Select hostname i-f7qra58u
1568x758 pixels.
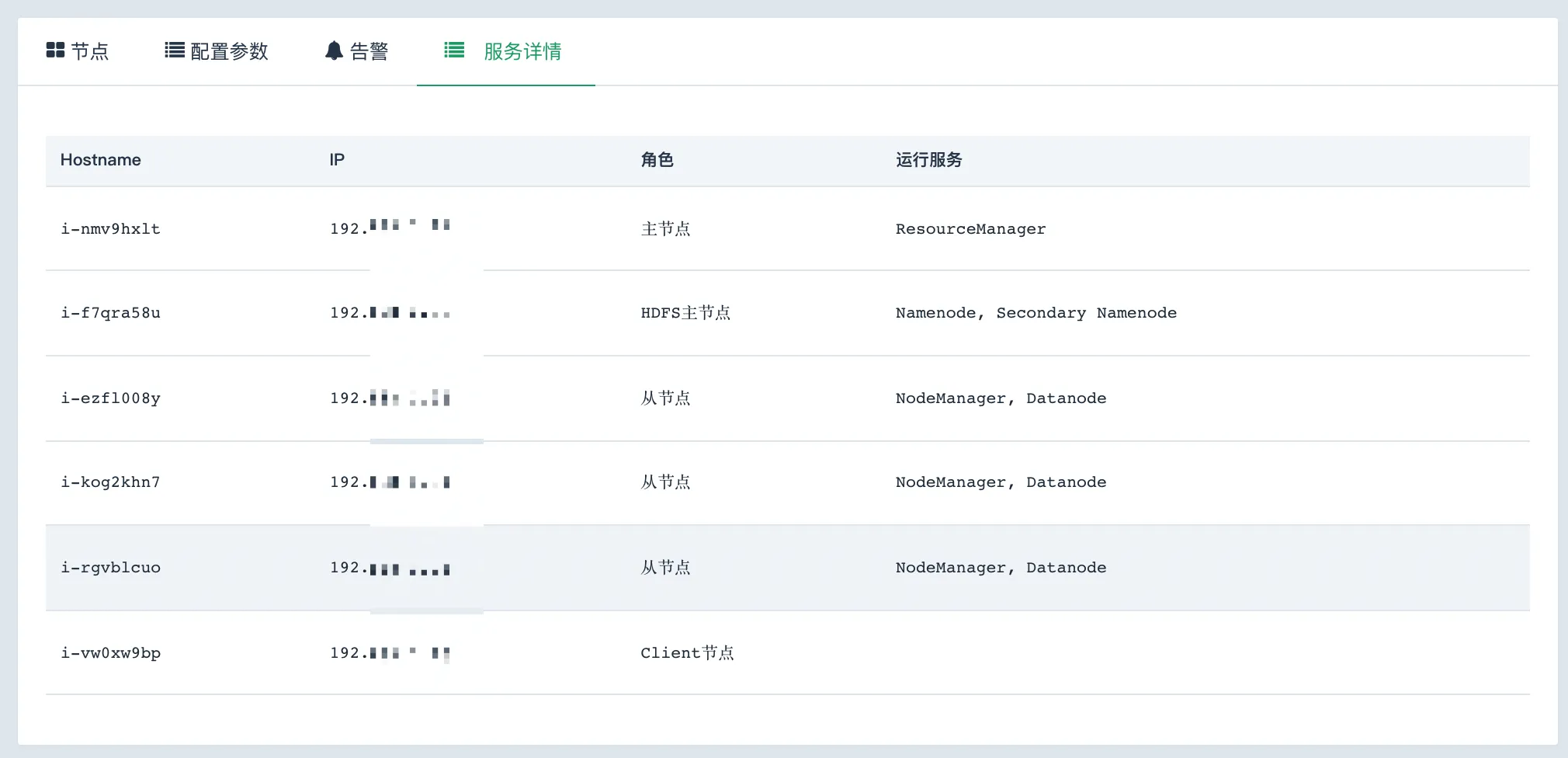111,313
